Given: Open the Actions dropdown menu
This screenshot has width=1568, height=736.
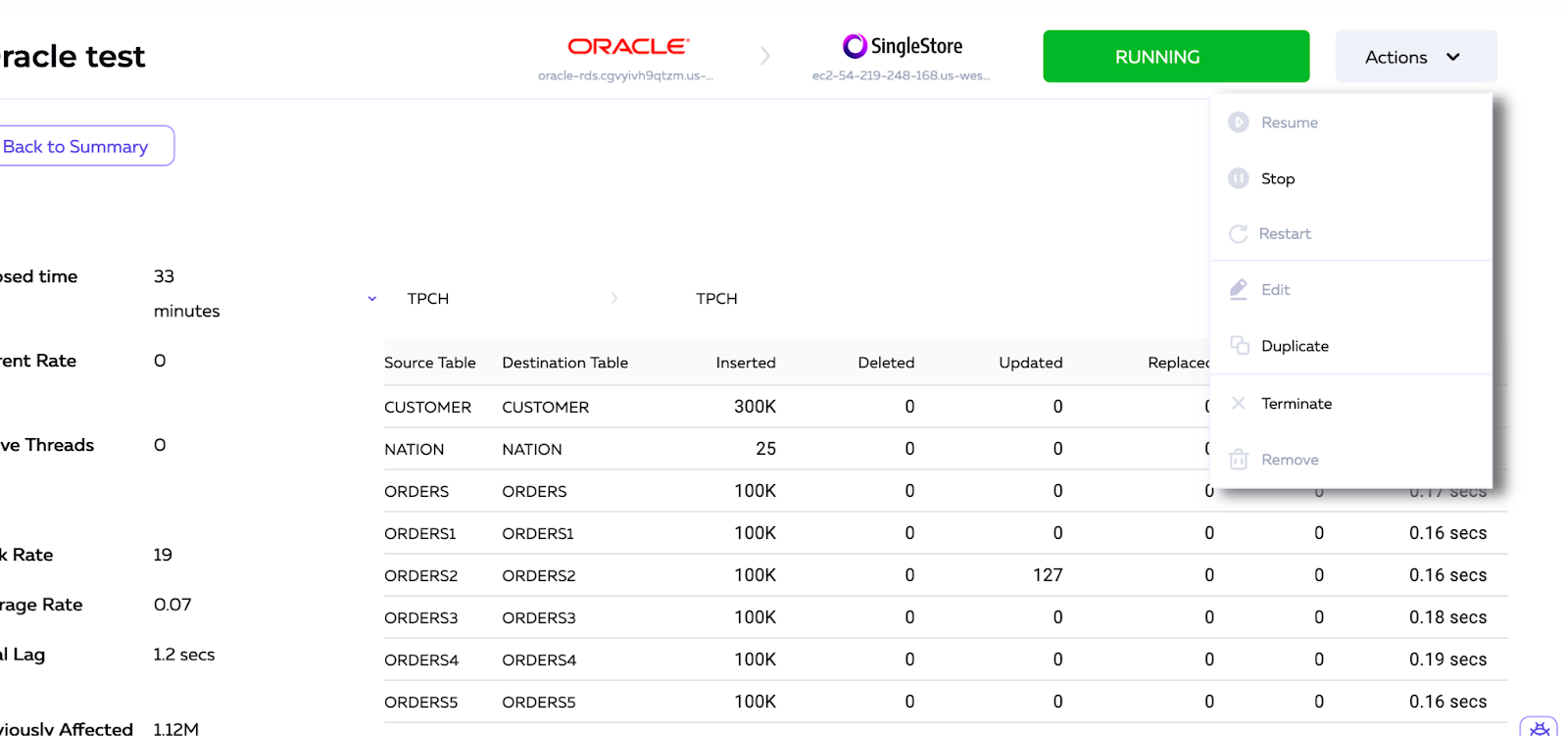Looking at the screenshot, I should pyautogui.click(x=1416, y=57).
